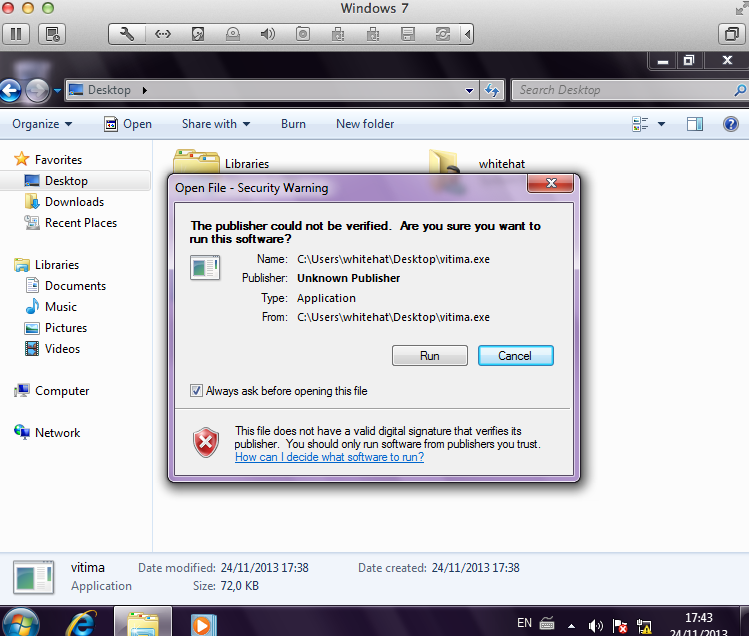
Task: Open Videos library
Action: (52, 348)
